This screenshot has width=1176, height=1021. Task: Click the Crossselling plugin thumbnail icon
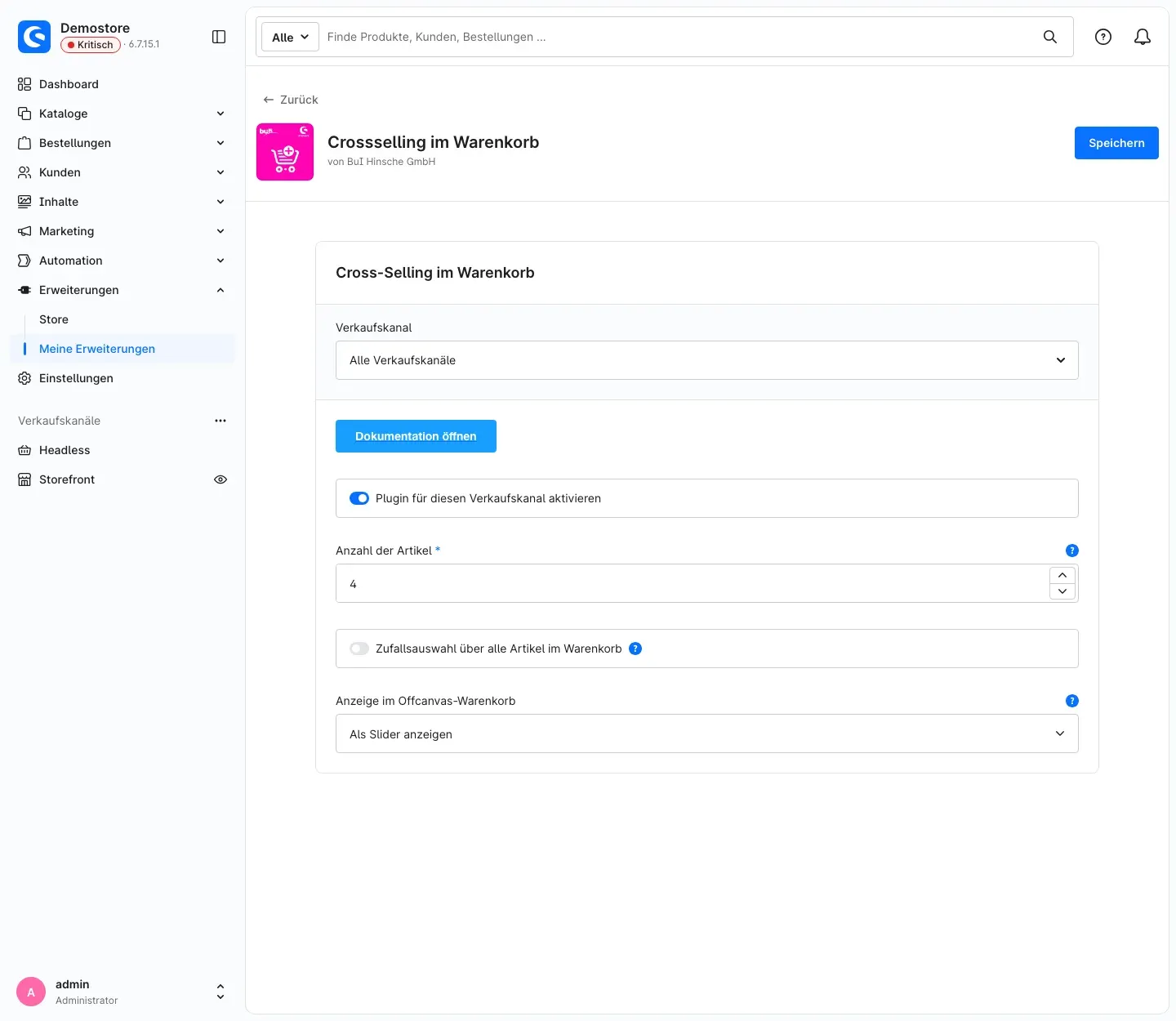tap(285, 152)
